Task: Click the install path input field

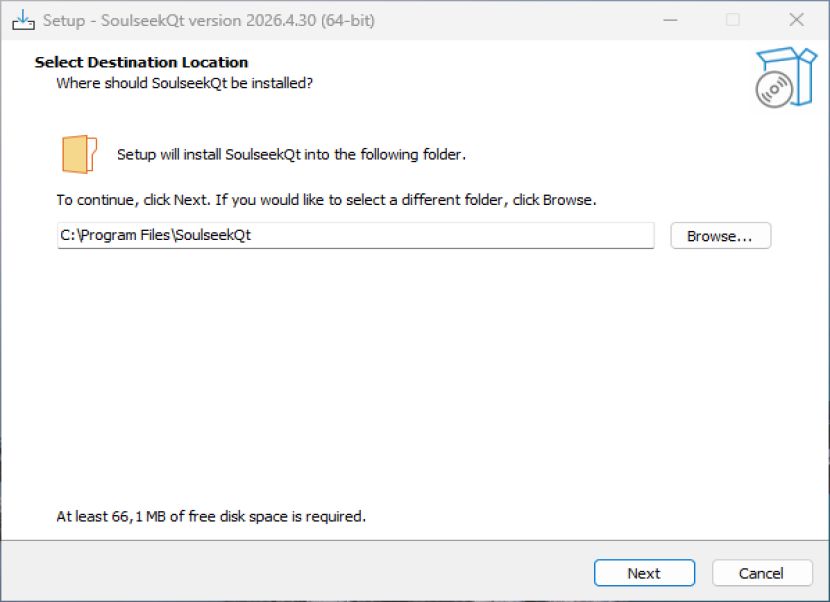Action: (356, 235)
